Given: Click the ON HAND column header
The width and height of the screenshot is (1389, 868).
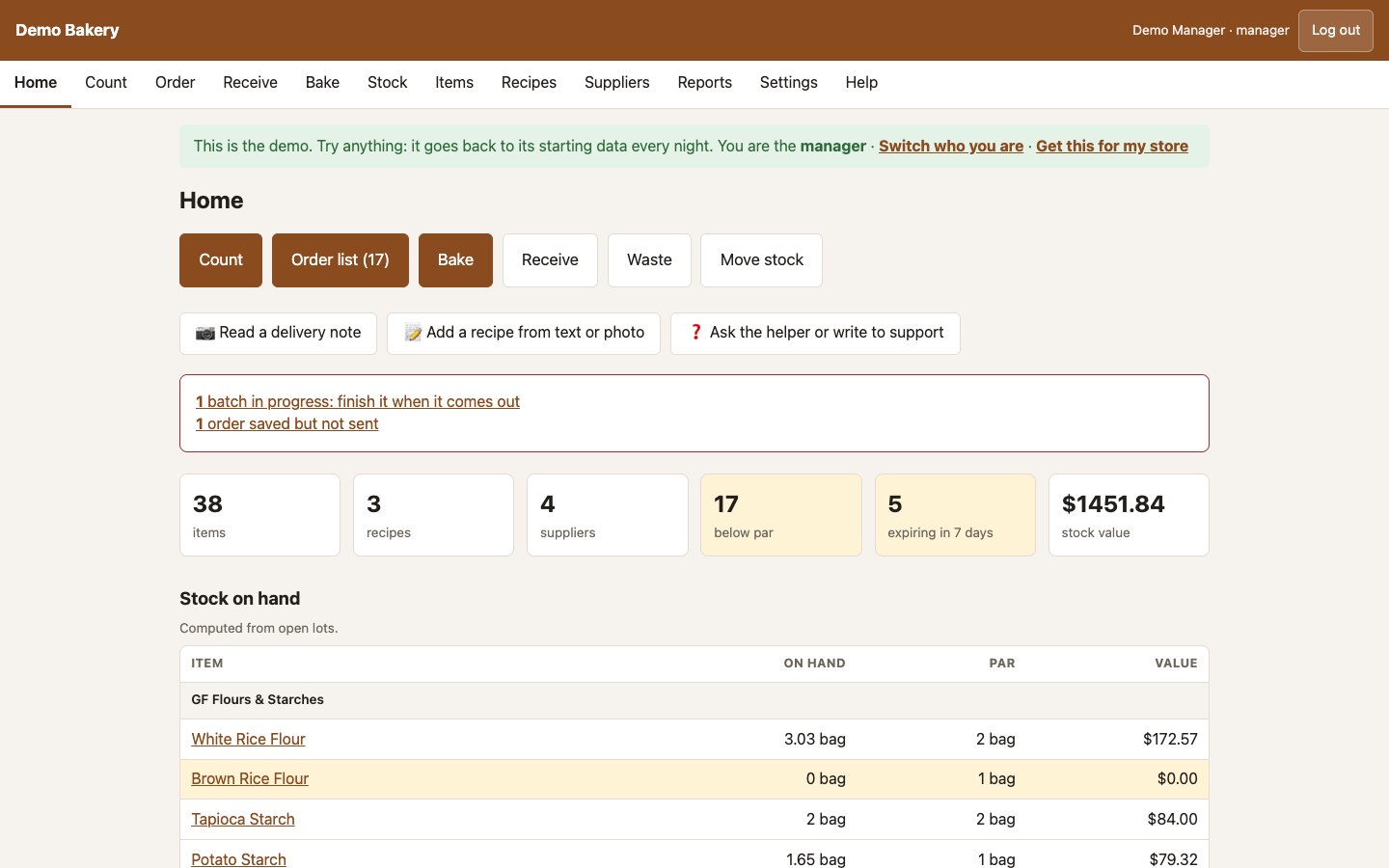Looking at the screenshot, I should click(814, 664).
